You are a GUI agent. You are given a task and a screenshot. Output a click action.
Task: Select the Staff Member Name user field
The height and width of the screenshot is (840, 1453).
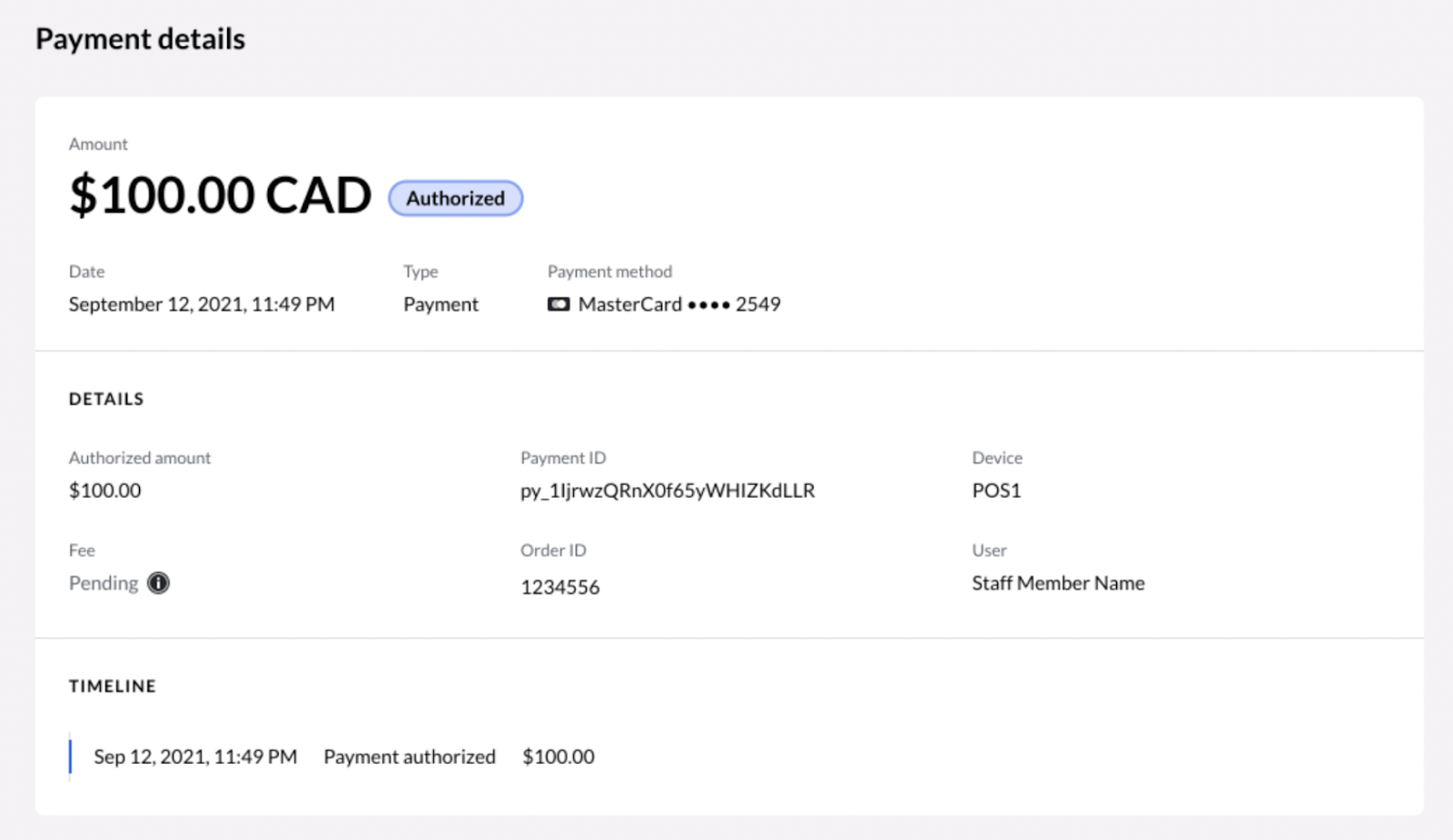[x=1058, y=583]
